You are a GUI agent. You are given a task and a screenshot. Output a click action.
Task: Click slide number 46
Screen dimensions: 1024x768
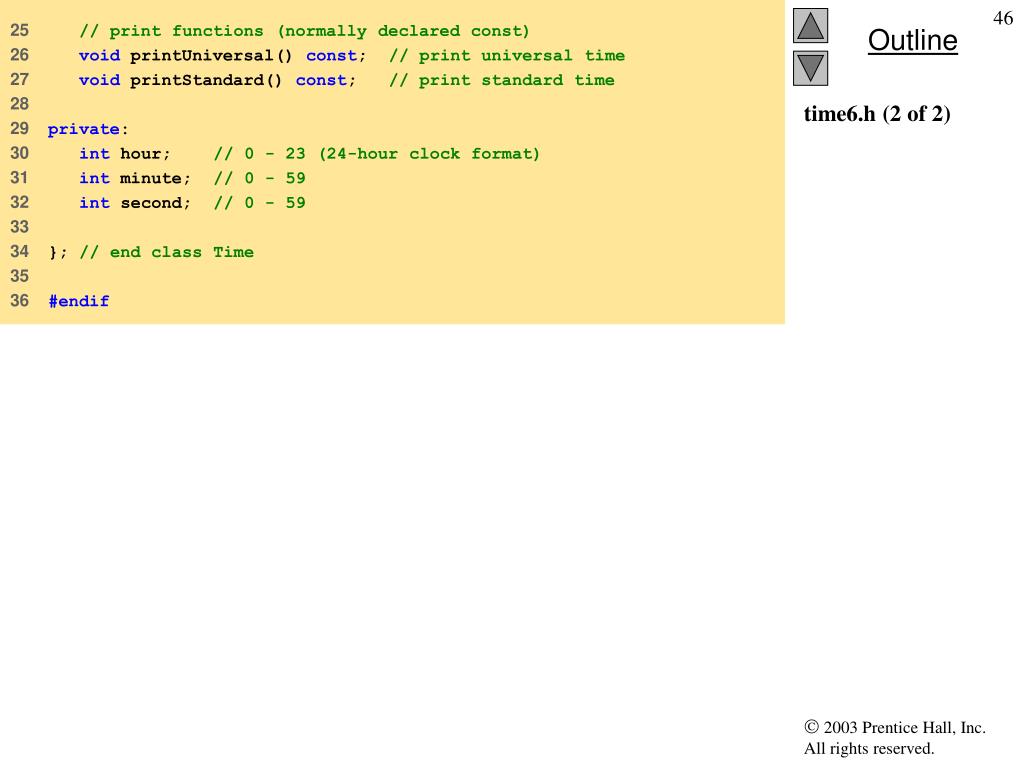(x=1002, y=18)
